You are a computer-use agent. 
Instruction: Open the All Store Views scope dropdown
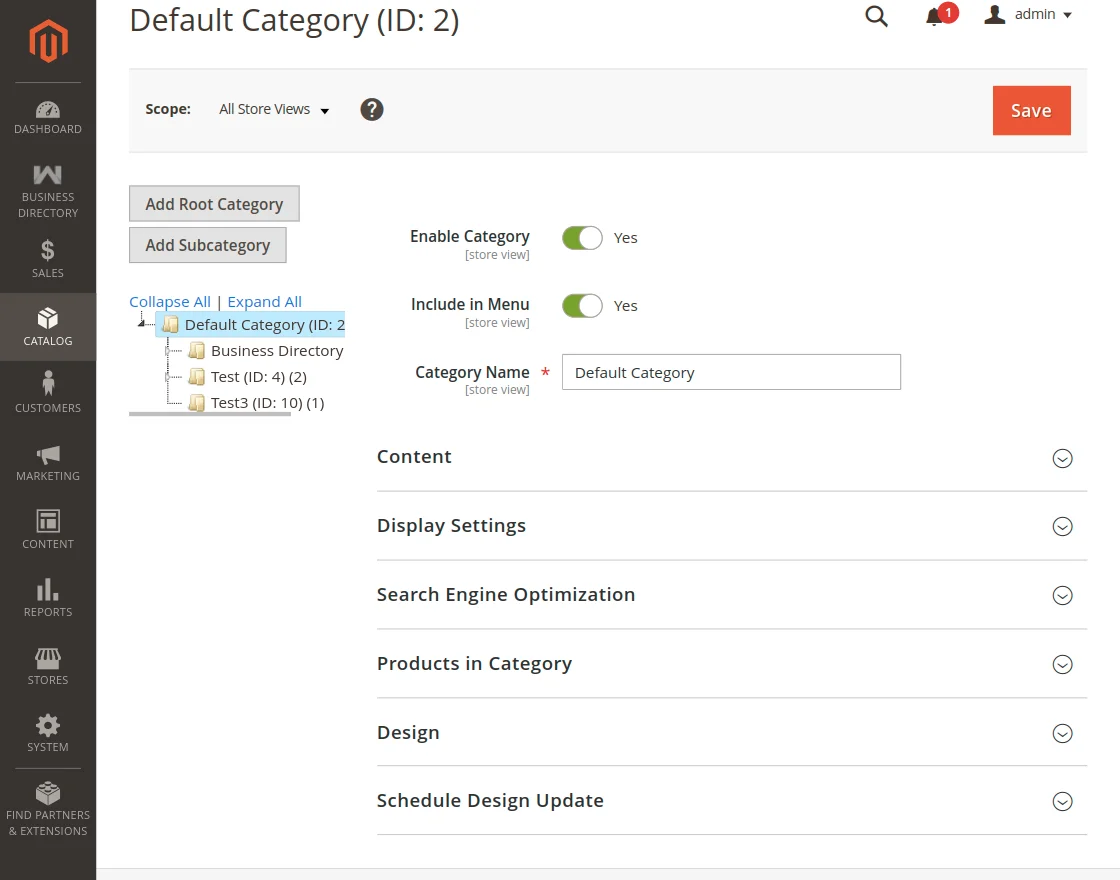(273, 109)
